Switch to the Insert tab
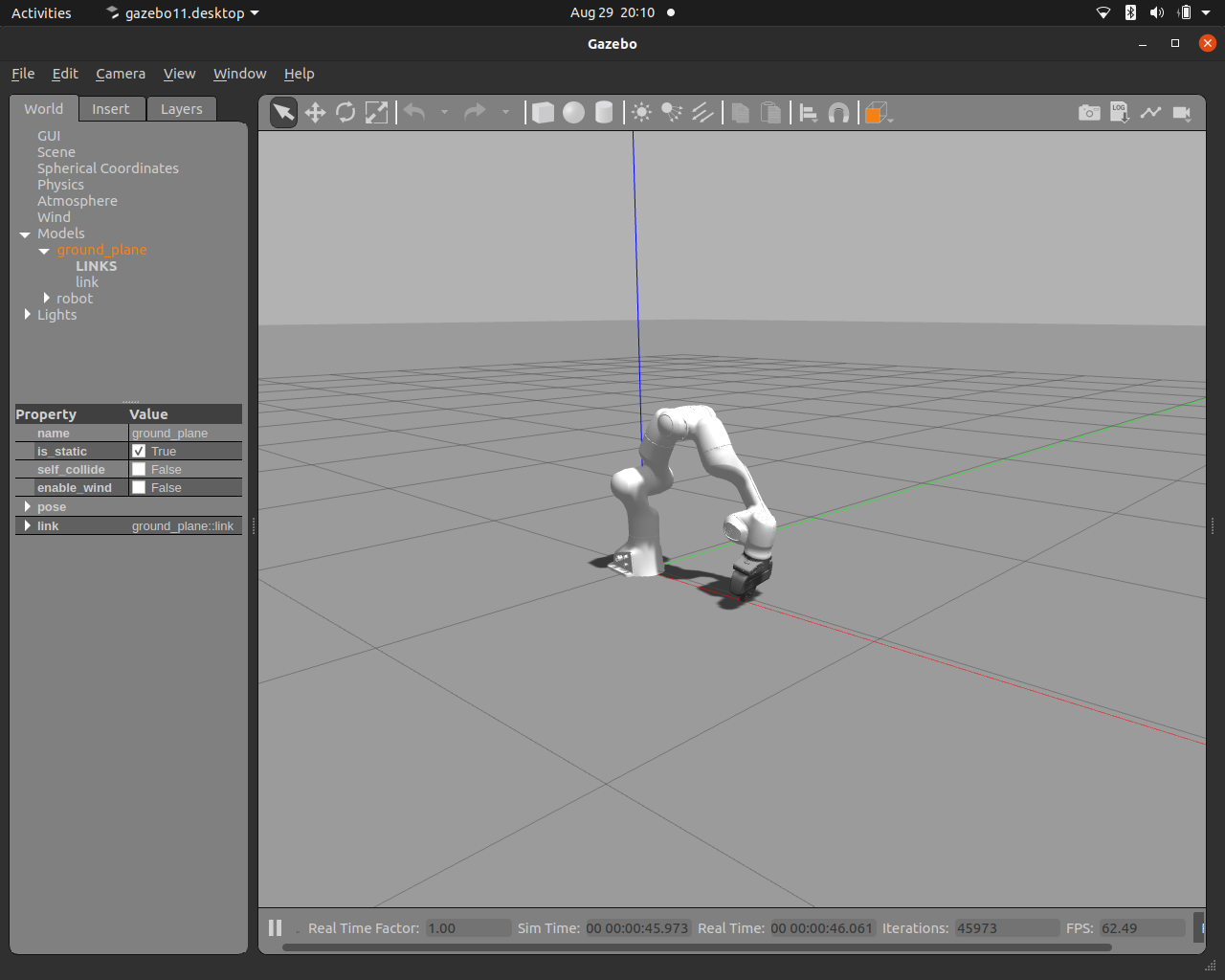 coord(111,109)
